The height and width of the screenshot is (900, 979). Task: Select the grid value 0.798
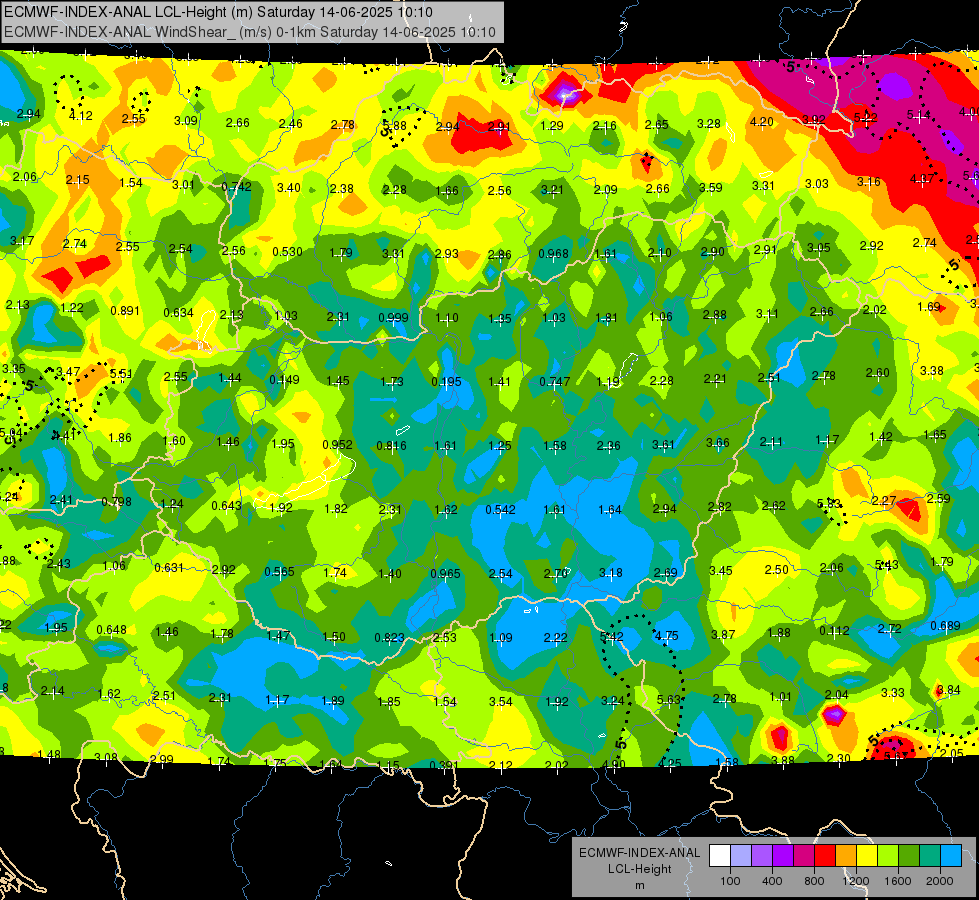tap(117, 502)
